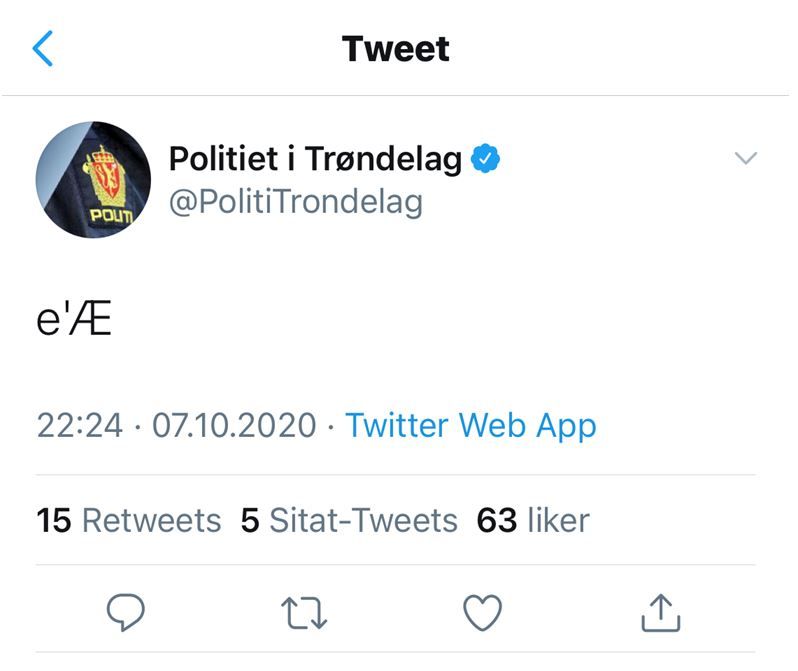View the 15 Retweets list
Screen dimensions: 798x671
128,520
